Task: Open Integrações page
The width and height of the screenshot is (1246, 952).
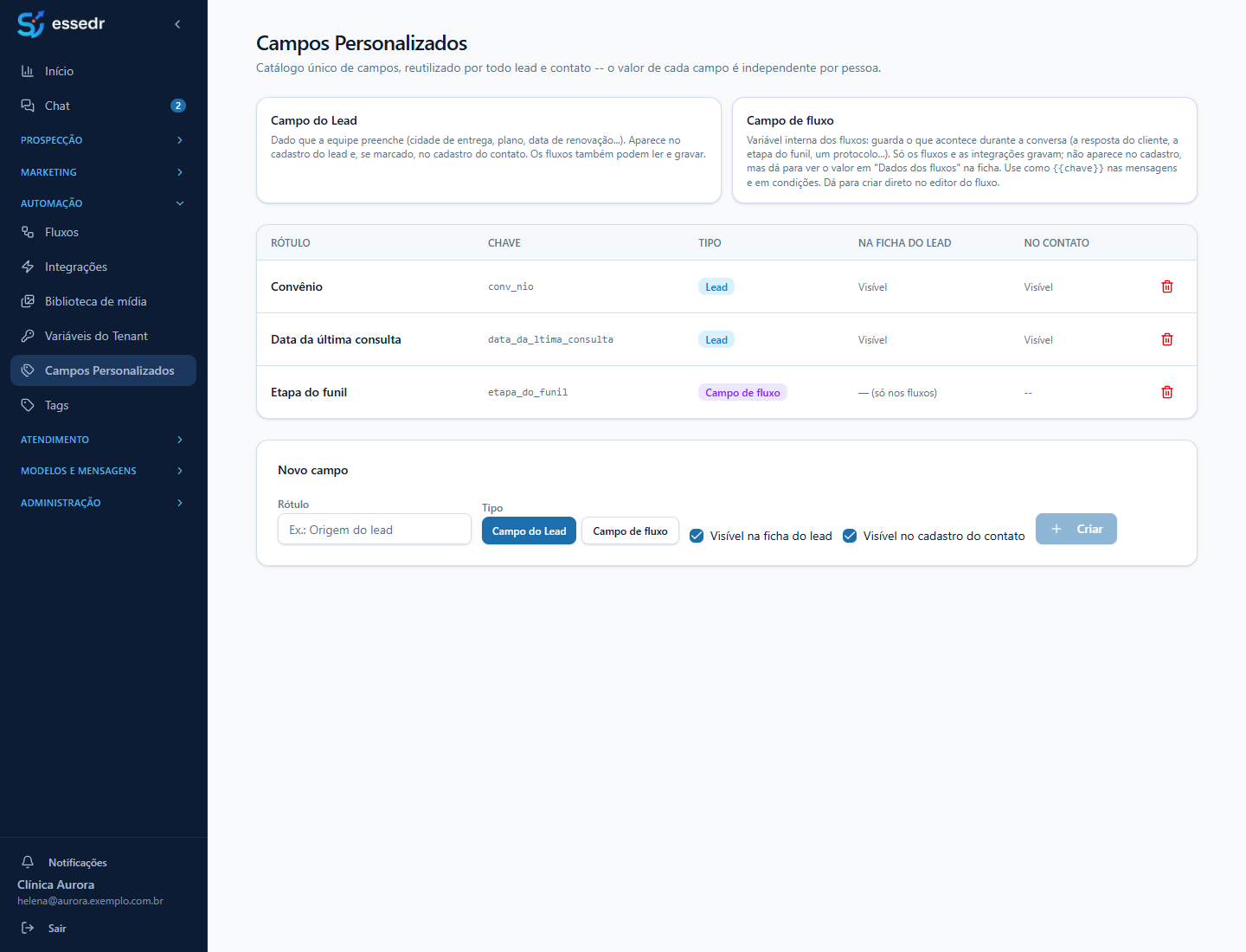Action: (x=104, y=267)
